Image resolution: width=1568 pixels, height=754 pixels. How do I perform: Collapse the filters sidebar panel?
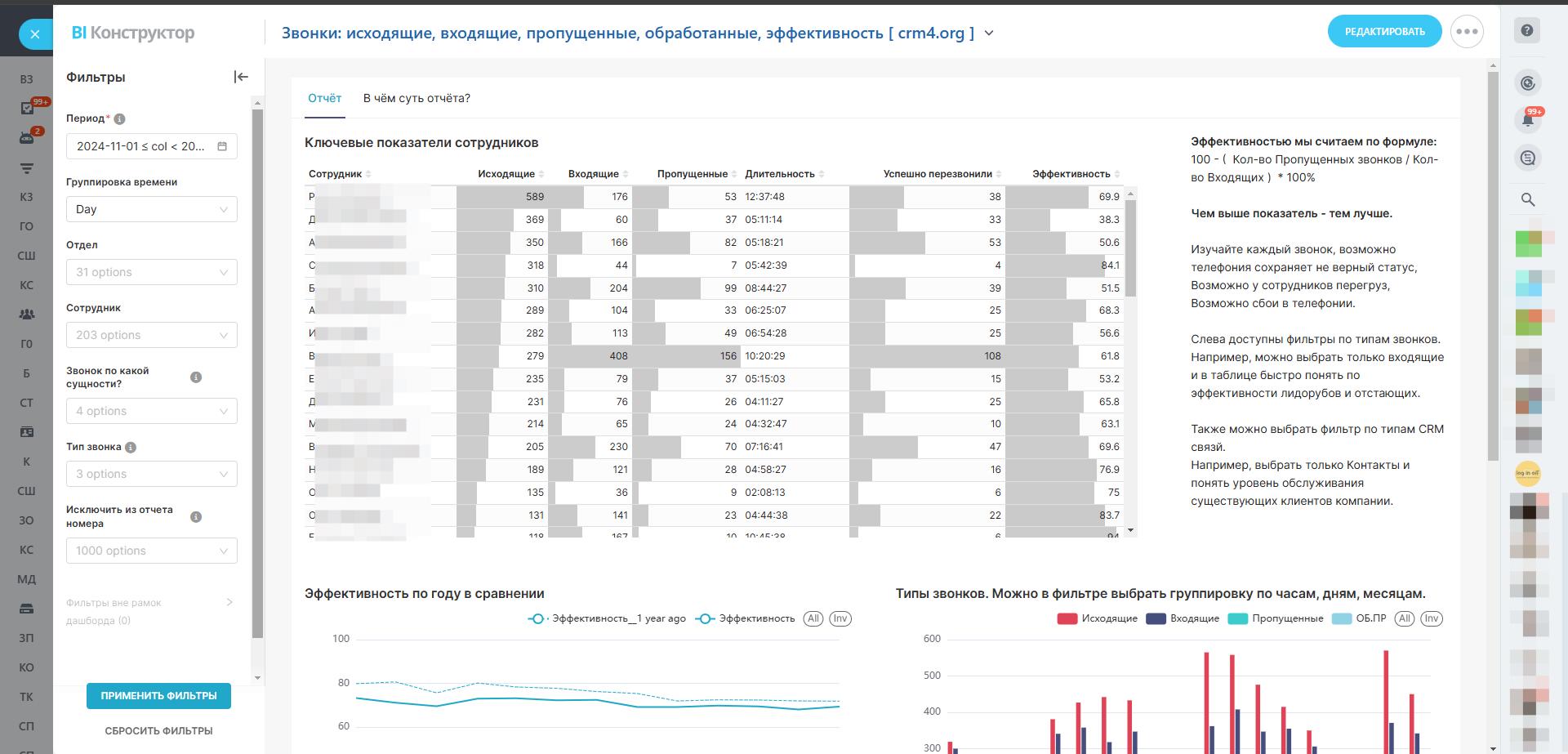tap(241, 77)
